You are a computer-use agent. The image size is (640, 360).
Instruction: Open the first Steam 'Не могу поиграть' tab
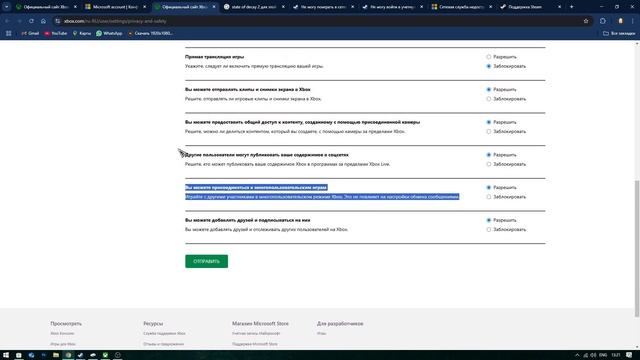[323, 7]
